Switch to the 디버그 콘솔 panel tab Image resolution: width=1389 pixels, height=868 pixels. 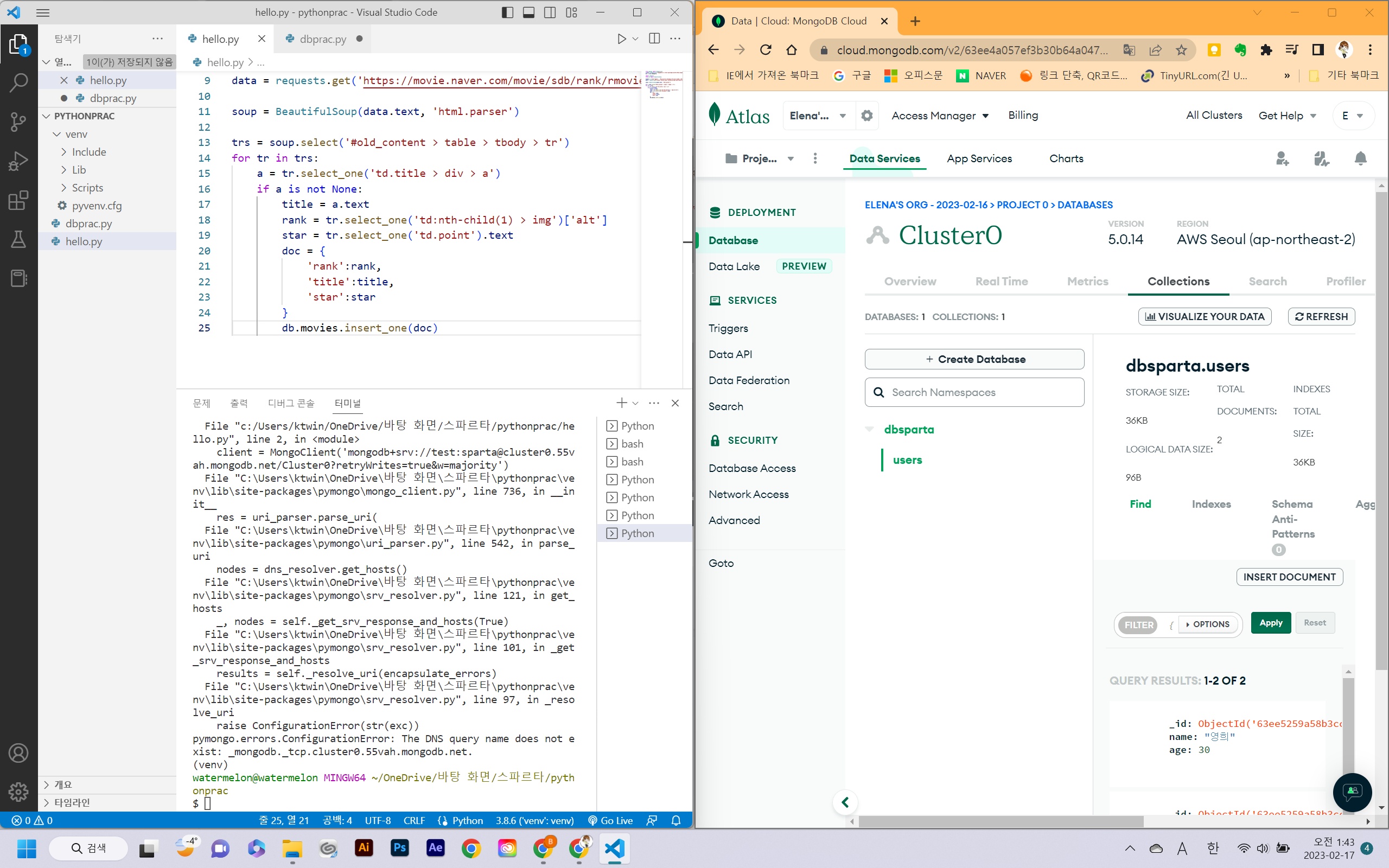click(291, 403)
